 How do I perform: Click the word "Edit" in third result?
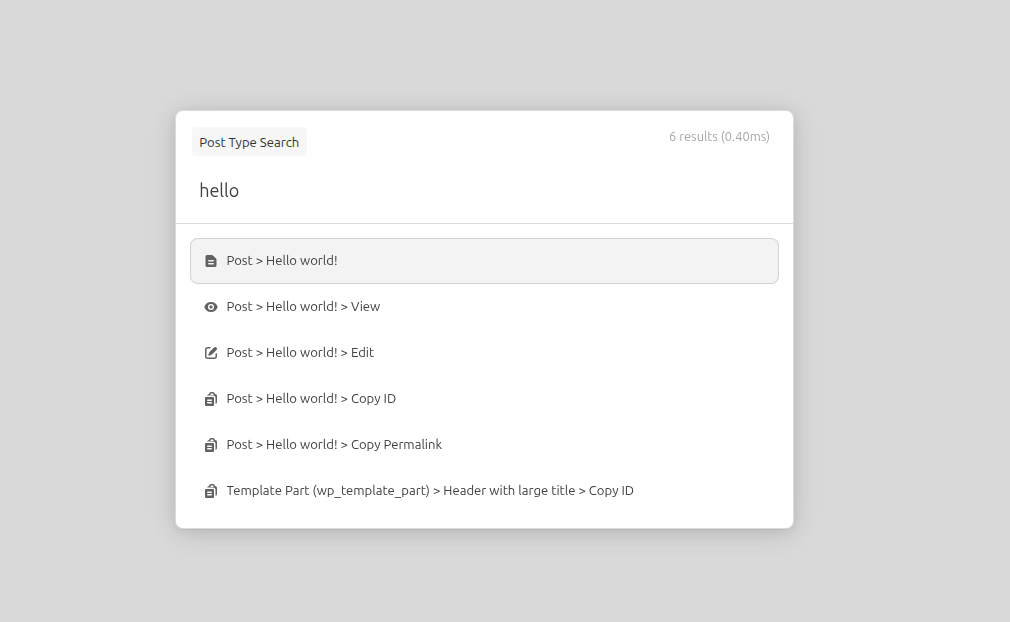coord(362,353)
